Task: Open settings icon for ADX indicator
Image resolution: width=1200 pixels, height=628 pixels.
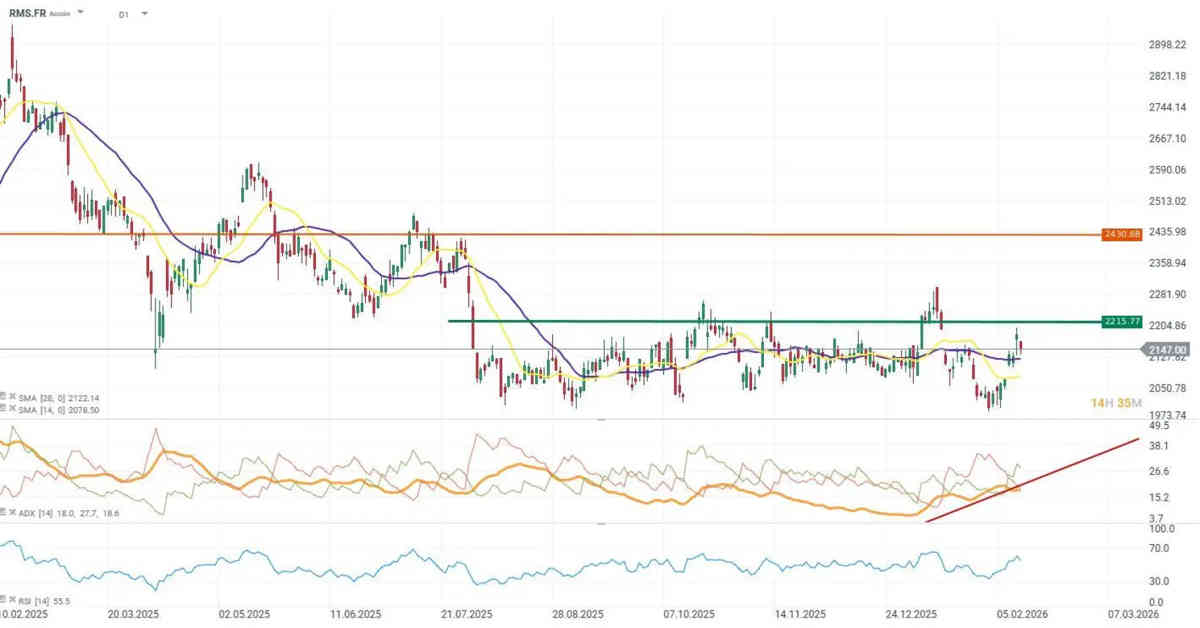Action: (x=3, y=511)
